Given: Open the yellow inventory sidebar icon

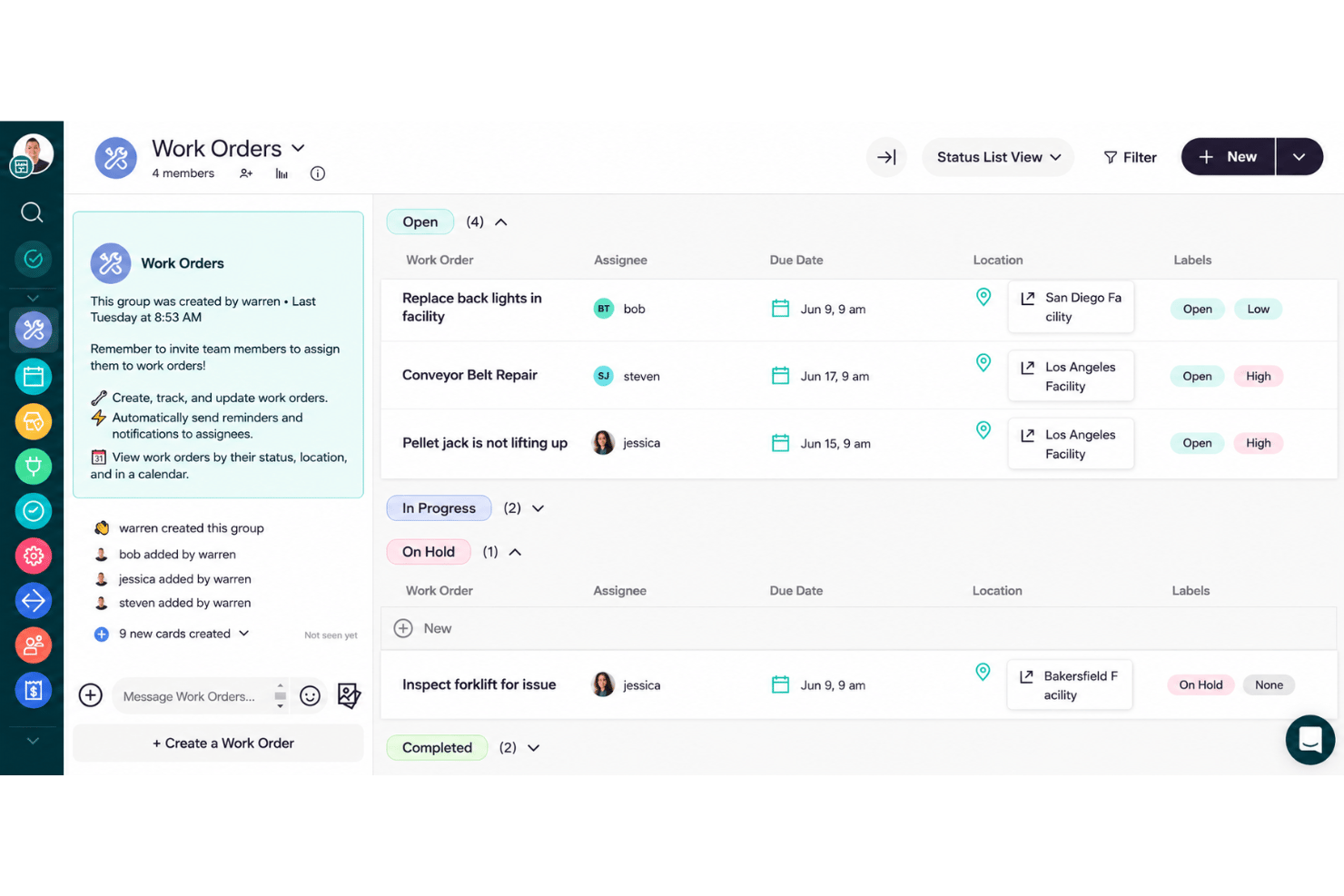Looking at the screenshot, I should pyautogui.click(x=34, y=421).
